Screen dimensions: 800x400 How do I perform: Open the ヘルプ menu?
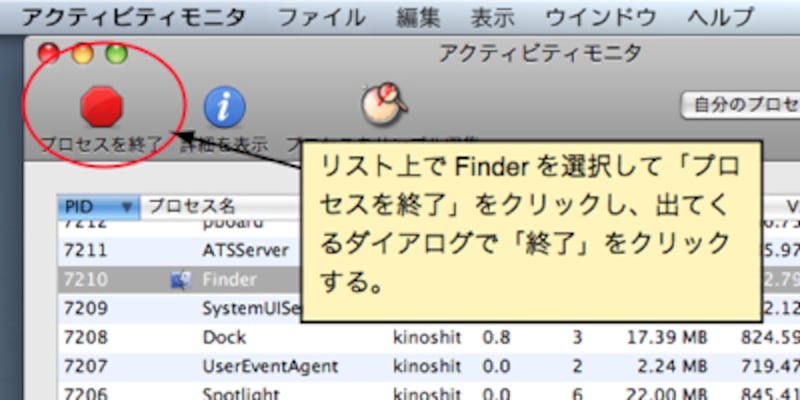coord(720,18)
